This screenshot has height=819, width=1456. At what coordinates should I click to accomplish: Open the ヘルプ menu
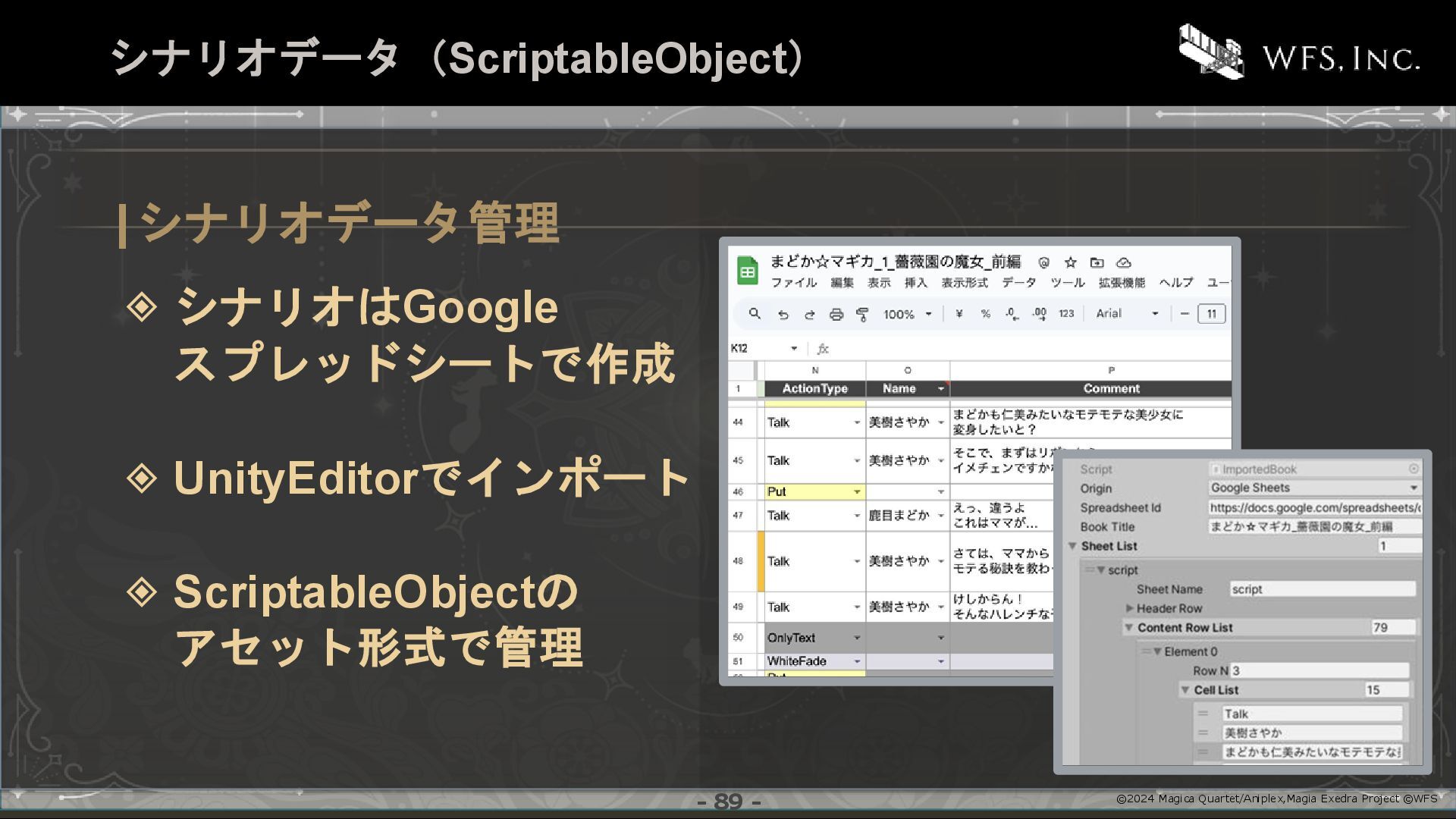point(1175,283)
